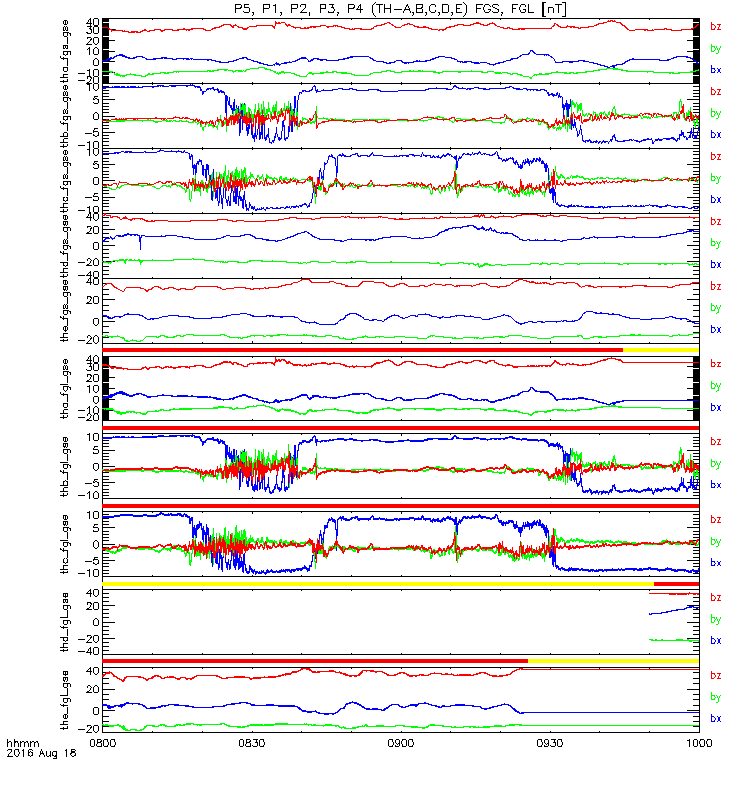
Task: Click the plot title mentioning FGS, FGL [nT]
Action: (x=400, y=9)
